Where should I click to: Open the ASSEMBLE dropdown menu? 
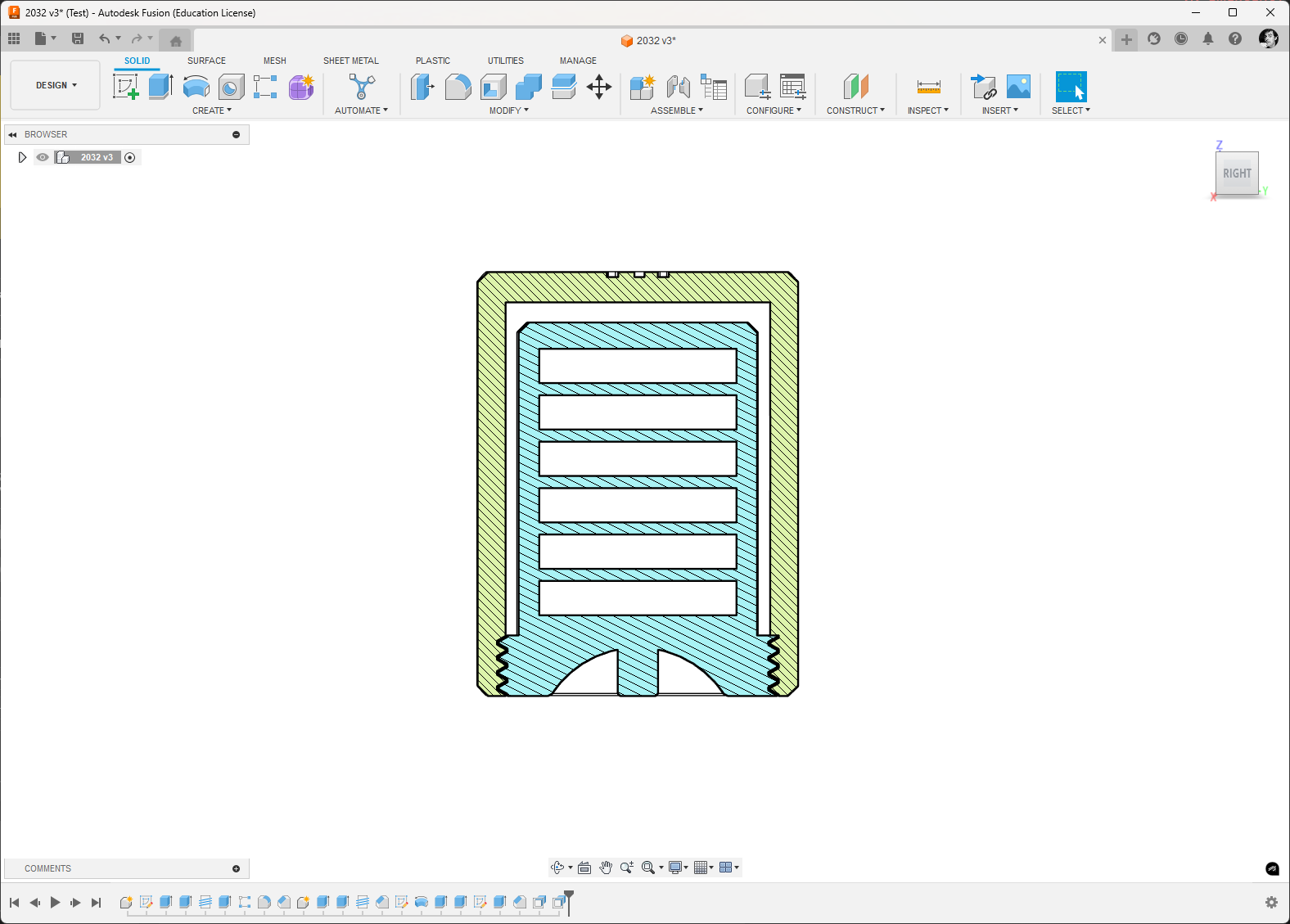coord(677,110)
